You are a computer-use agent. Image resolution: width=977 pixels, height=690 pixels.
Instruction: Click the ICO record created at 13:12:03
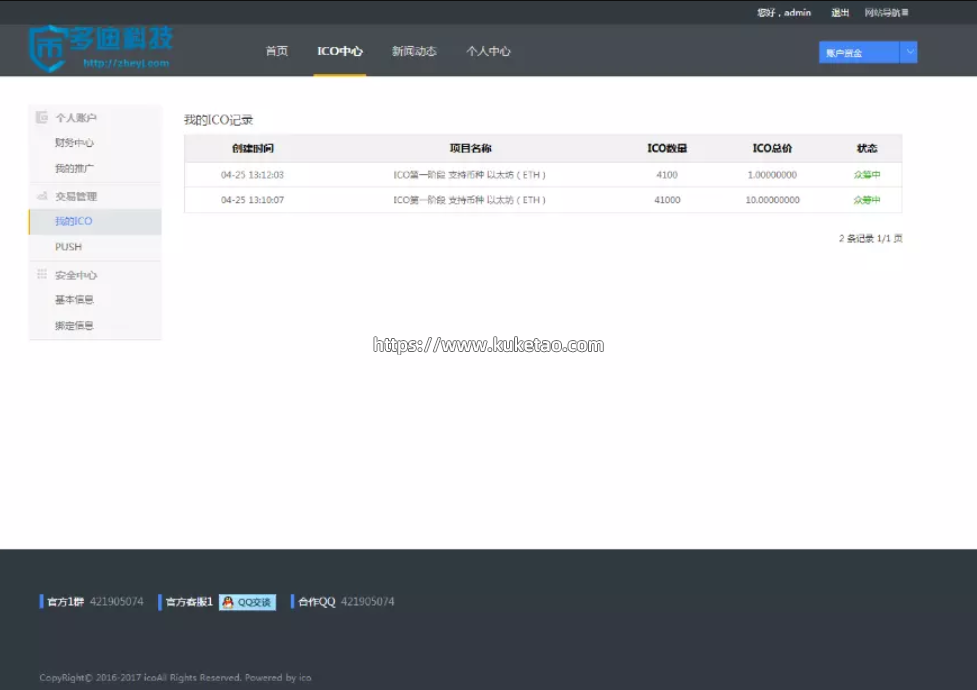(470, 175)
